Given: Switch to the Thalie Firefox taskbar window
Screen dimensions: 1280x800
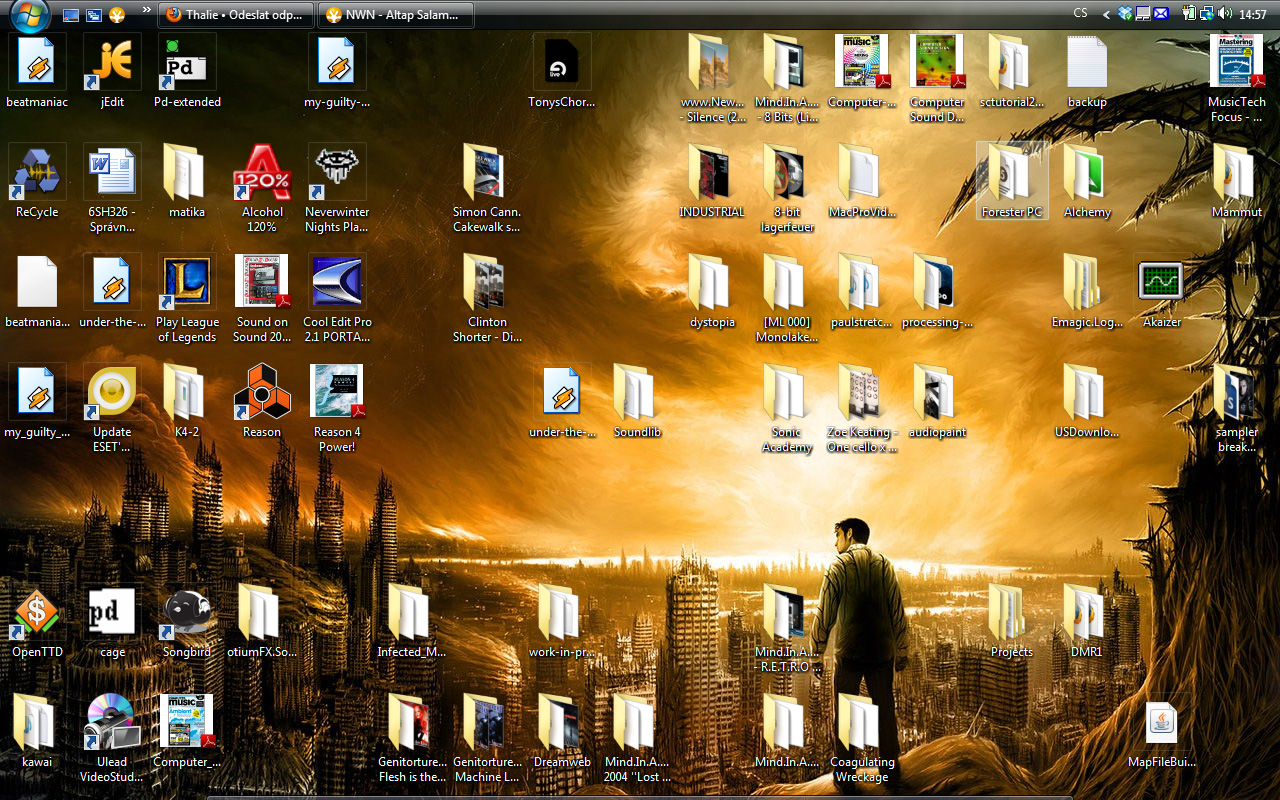Looking at the screenshot, I should 235,15.
